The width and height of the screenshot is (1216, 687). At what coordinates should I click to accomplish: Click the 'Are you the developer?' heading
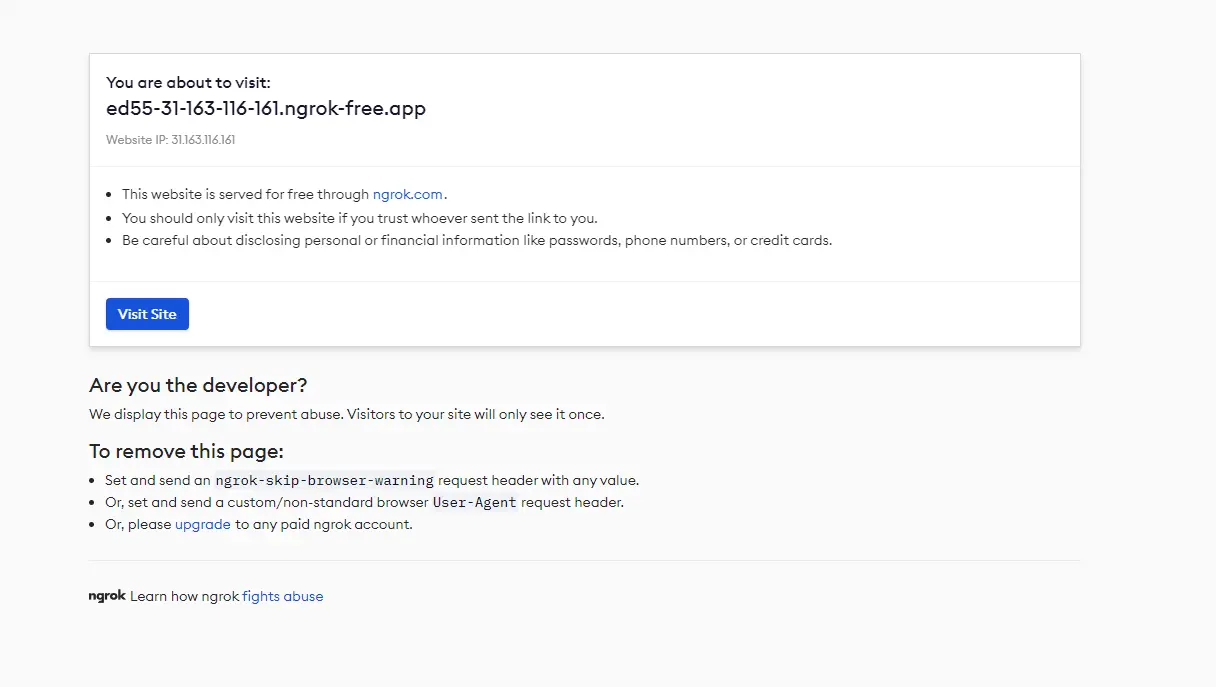point(198,385)
